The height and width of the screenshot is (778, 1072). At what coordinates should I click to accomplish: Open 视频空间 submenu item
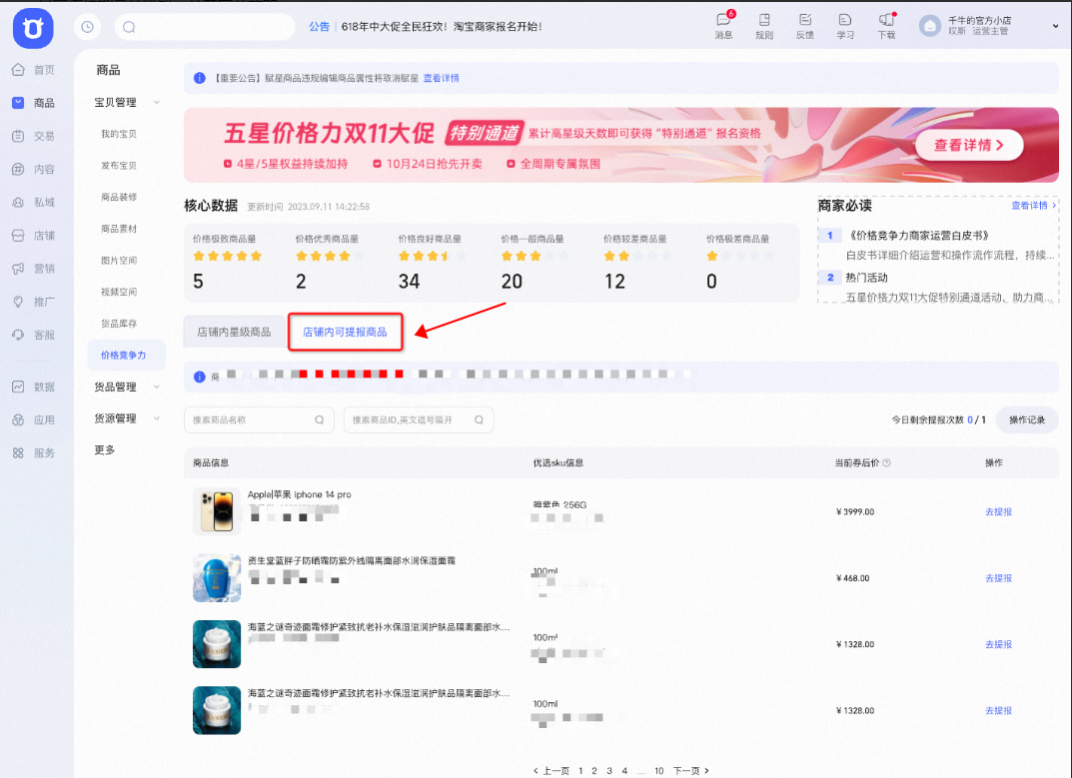[119, 292]
